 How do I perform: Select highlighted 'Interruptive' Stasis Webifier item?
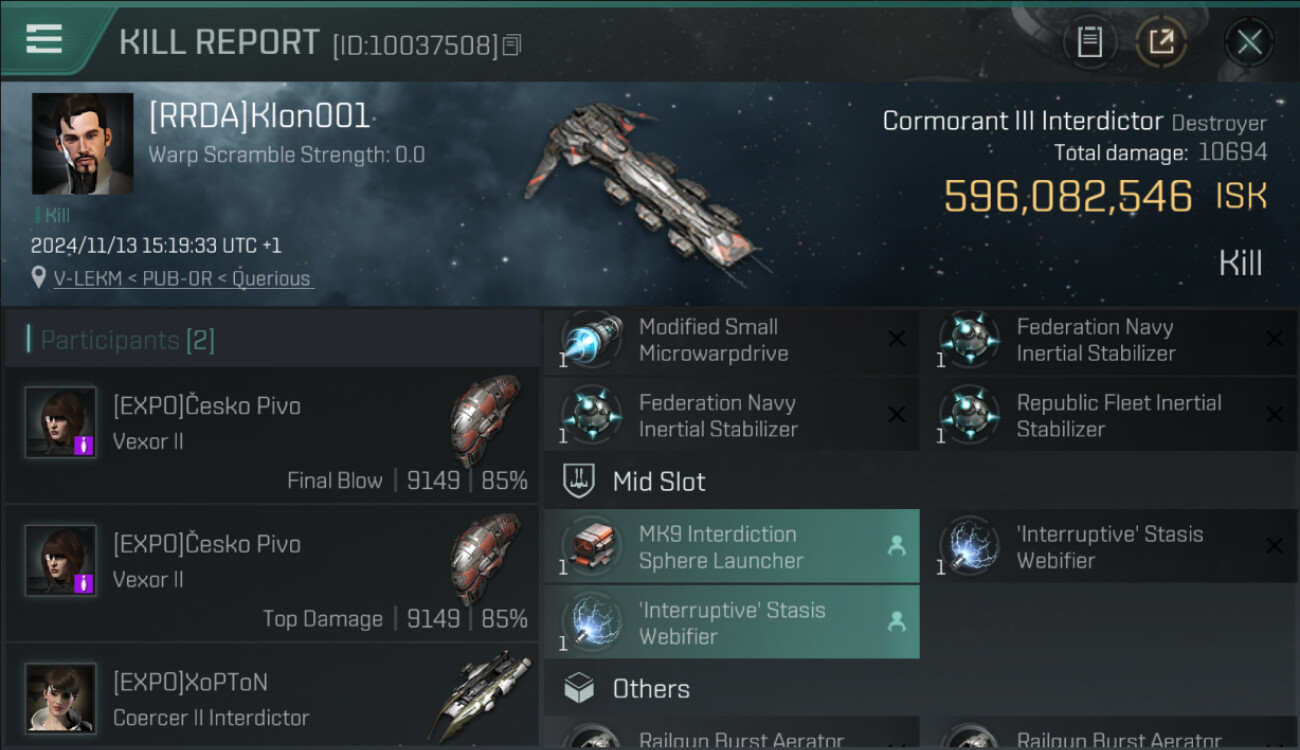tap(732, 623)
